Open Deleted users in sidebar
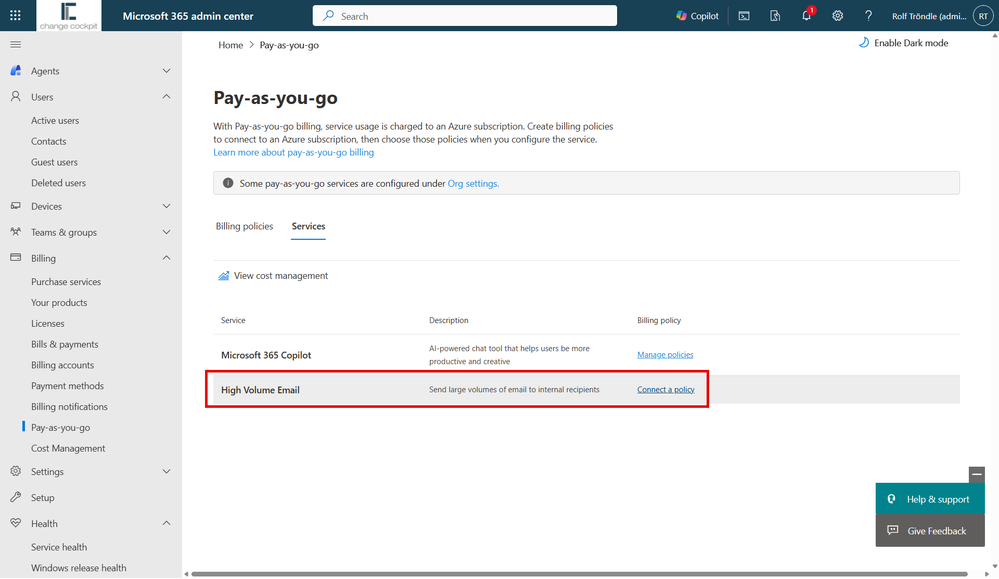 point(58,183)
